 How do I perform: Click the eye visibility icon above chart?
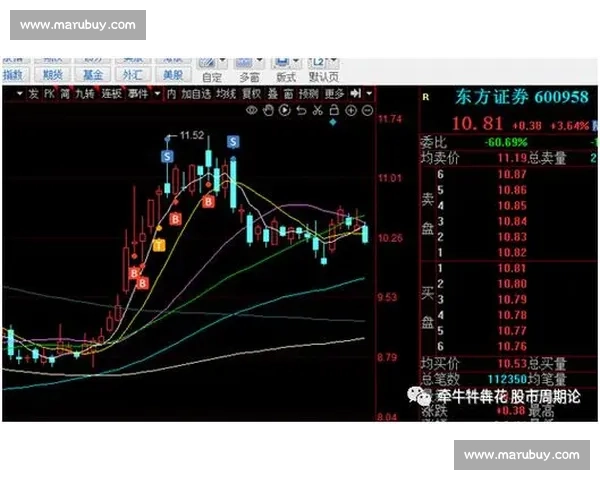251,111
